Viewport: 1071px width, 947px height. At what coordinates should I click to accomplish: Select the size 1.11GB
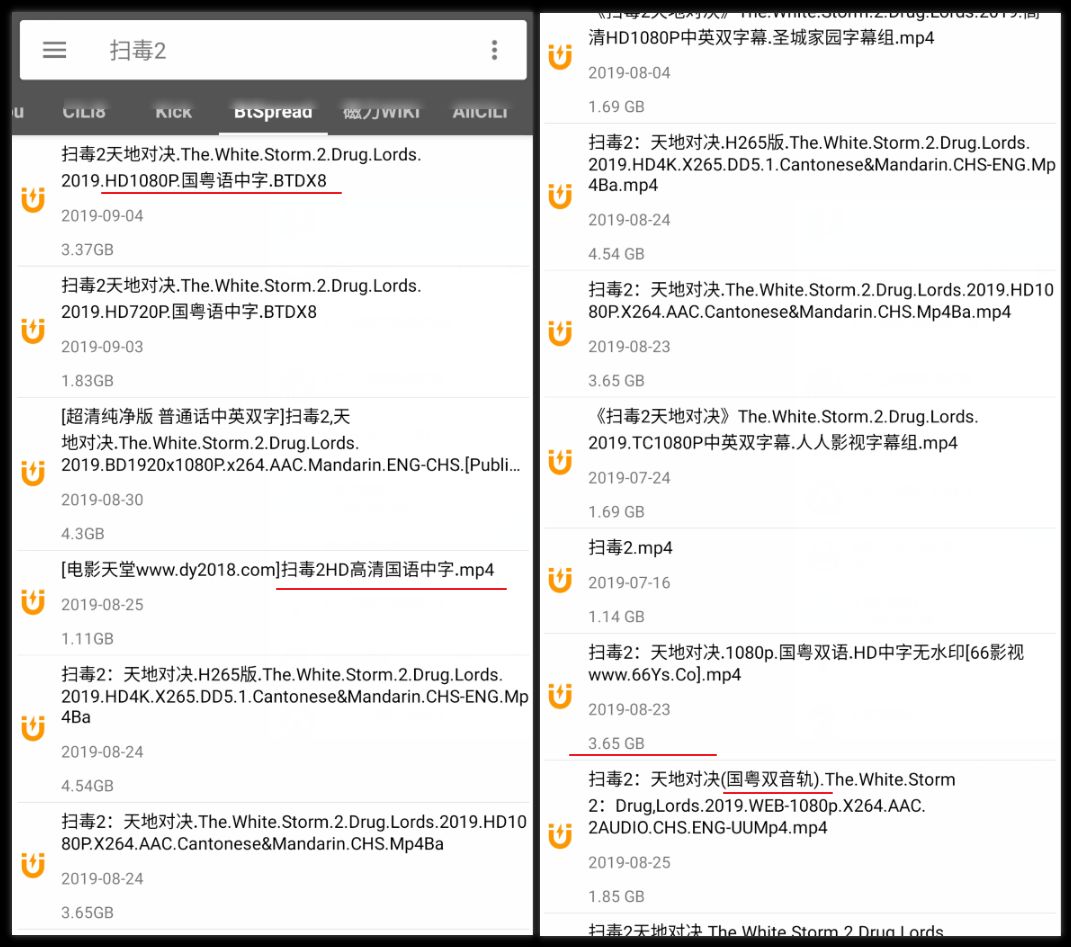(x=87, y=640)
